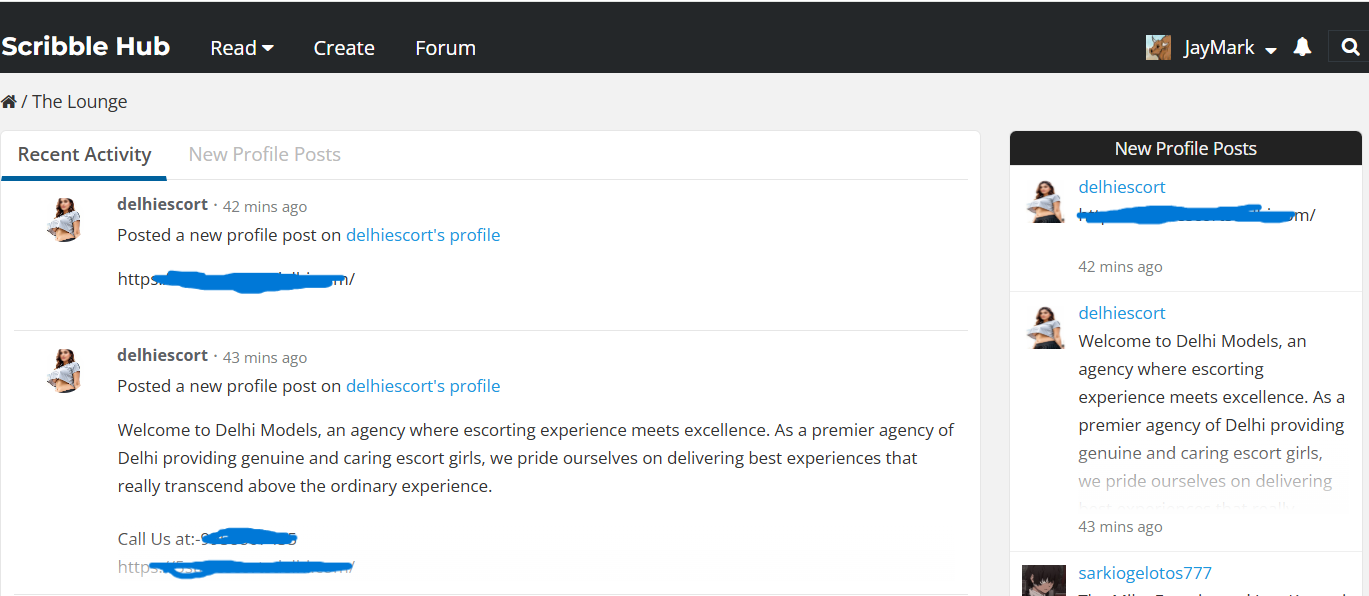
Task: Open delhiescort's profile link in the 42 mins post
Action: 423,235
